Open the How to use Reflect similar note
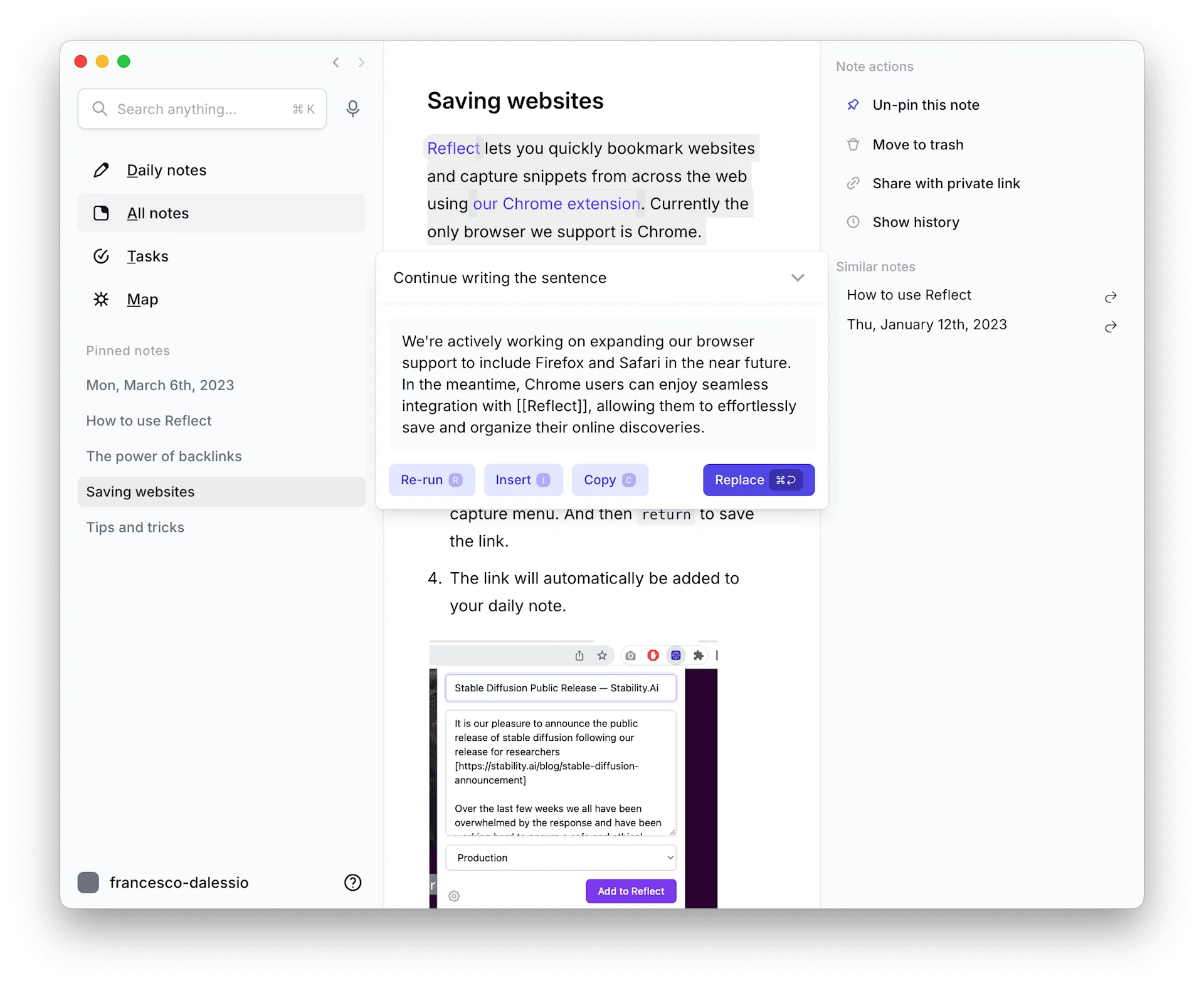Image resolution: width=1204 pixels, height=988 pixels. pos(909,294)
